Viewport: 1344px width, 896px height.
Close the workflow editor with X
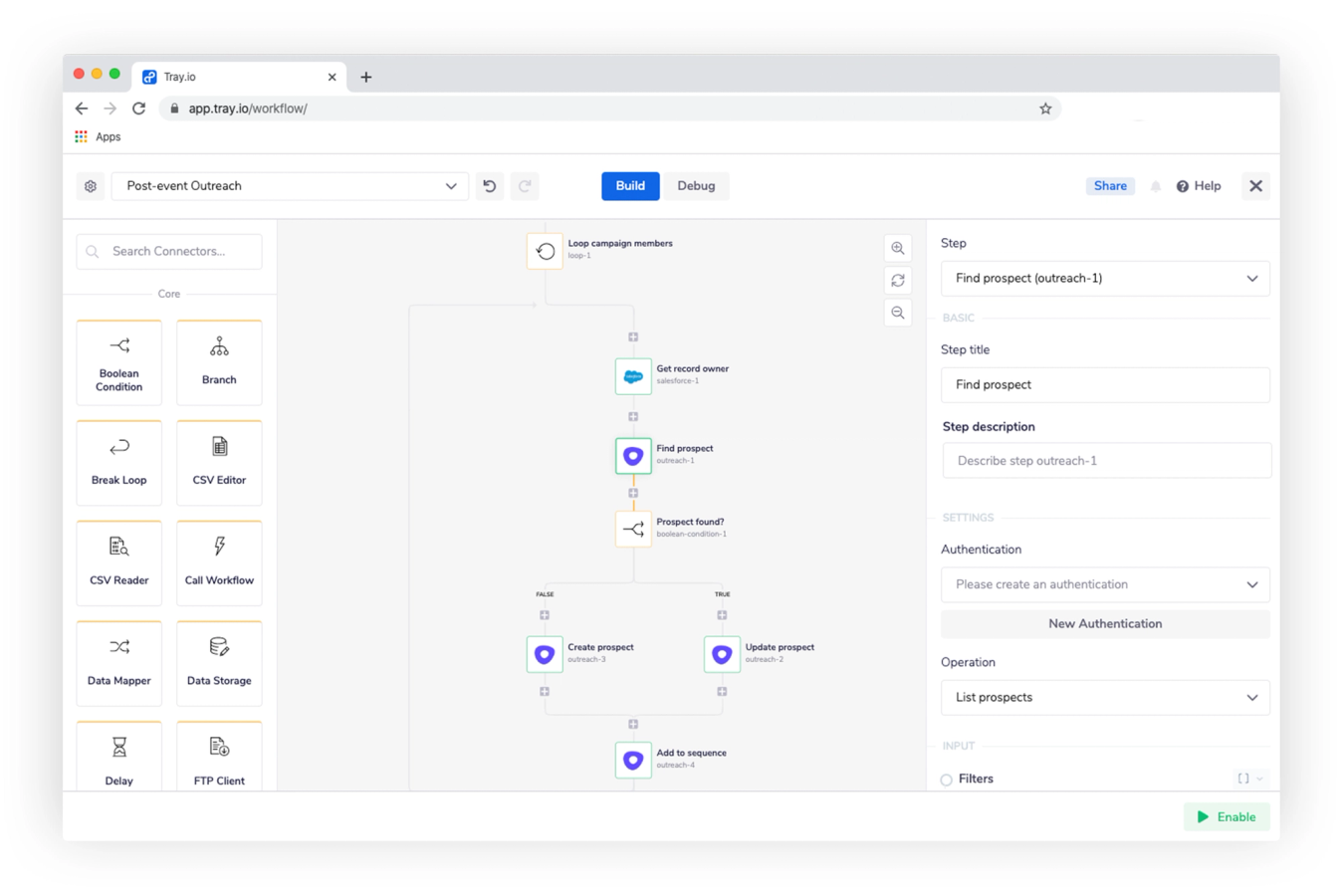(x=1255, y=186)
